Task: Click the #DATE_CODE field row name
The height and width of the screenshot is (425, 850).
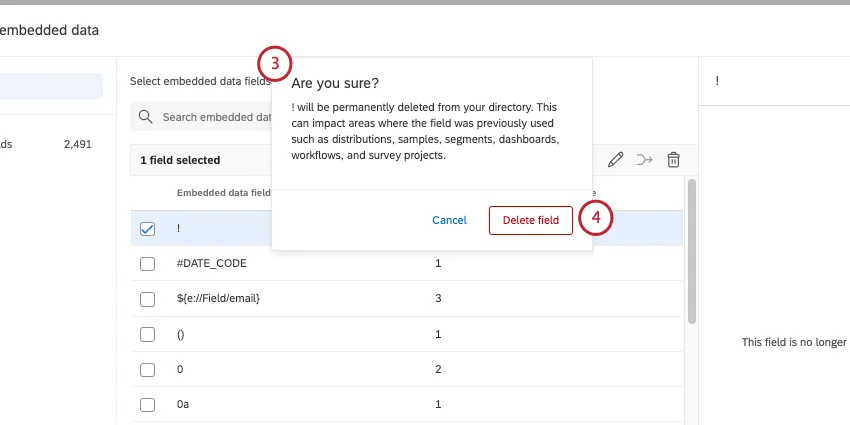Action: 211,263
